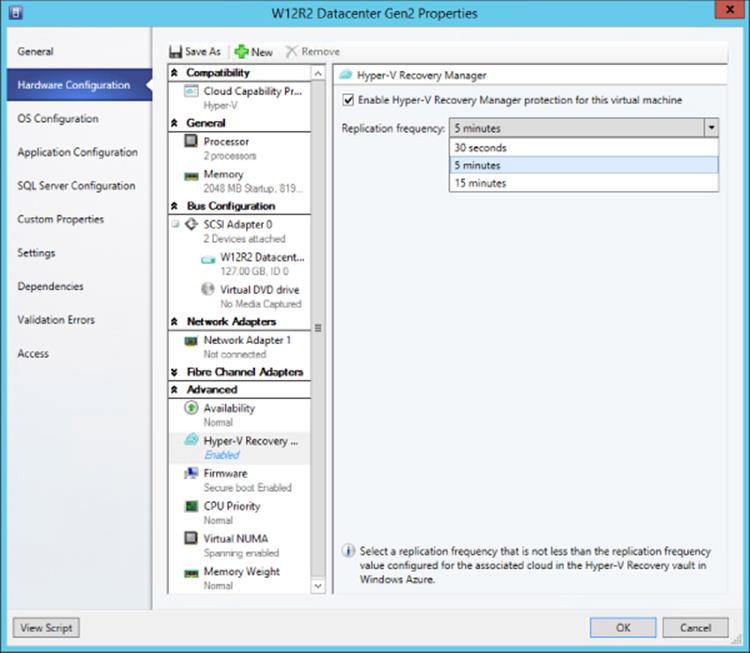Click the Remove X icon
Viewport: 750px width, 653px height.
pos(291,52)
